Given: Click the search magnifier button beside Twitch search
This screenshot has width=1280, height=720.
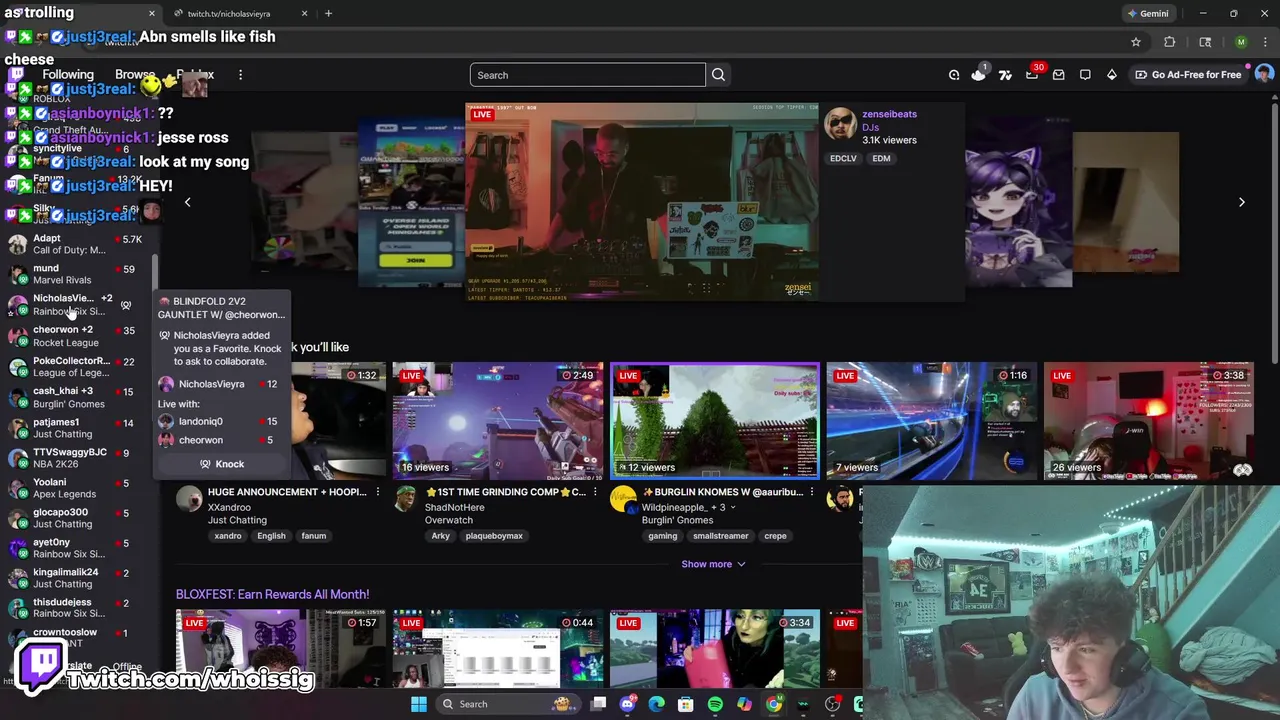Looking at the screenshot, I should click(x=718, y=75).
